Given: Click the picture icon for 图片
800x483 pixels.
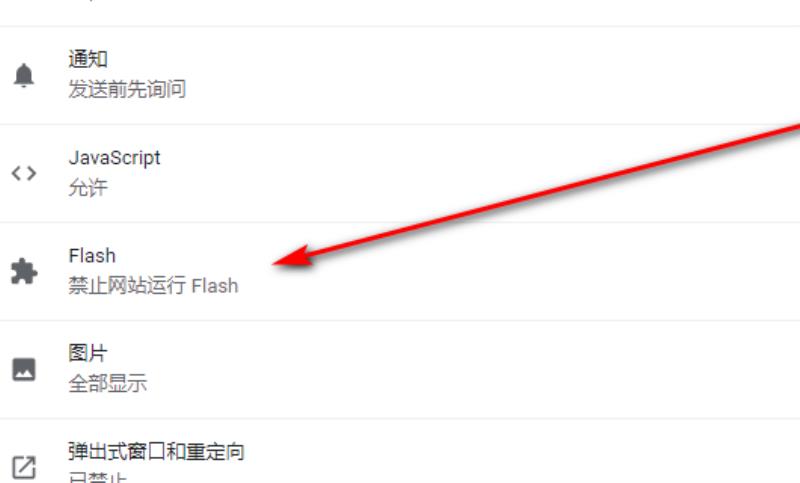Looking at the screenshot, I should (x=24, y=369).
